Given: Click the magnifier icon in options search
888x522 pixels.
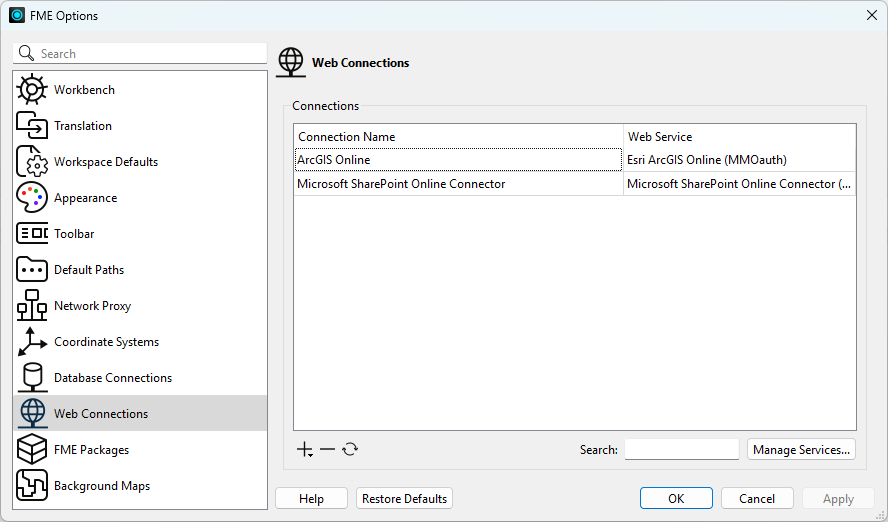Looking at the screenshot, I should tap(26, 53).
